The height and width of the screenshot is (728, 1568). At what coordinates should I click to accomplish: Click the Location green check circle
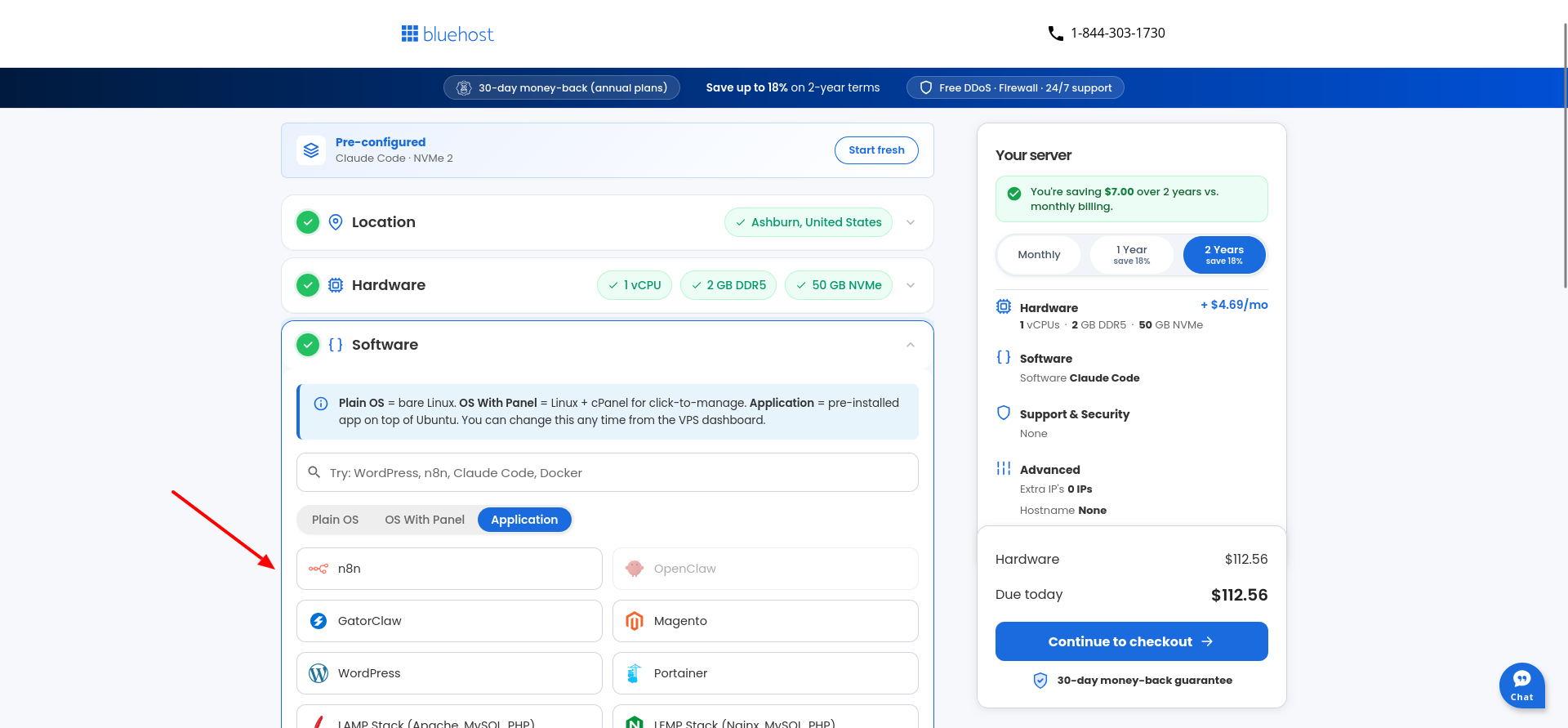[x=308, y=222]
